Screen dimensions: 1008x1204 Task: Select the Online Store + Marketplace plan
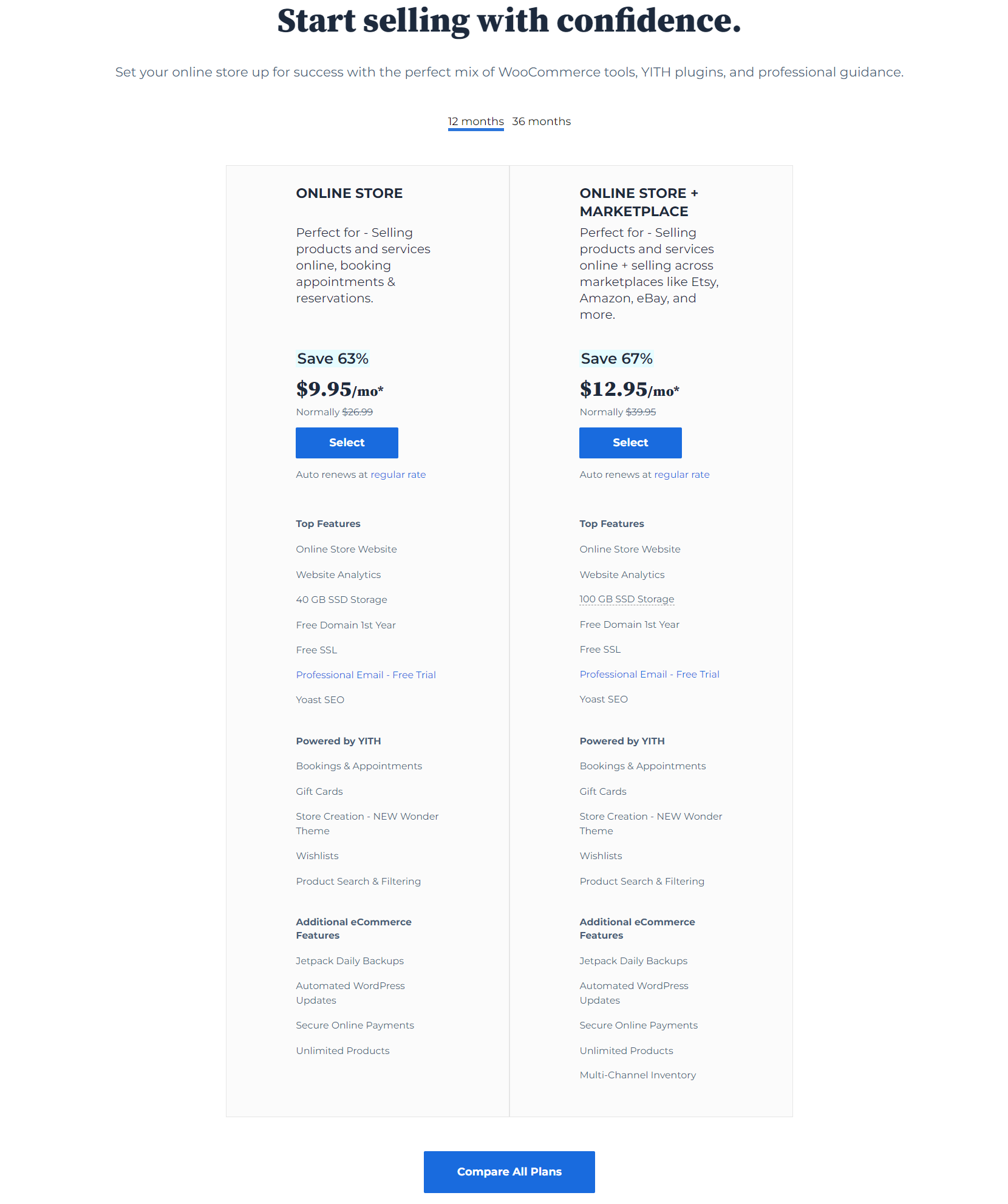(x=630, y=443)
